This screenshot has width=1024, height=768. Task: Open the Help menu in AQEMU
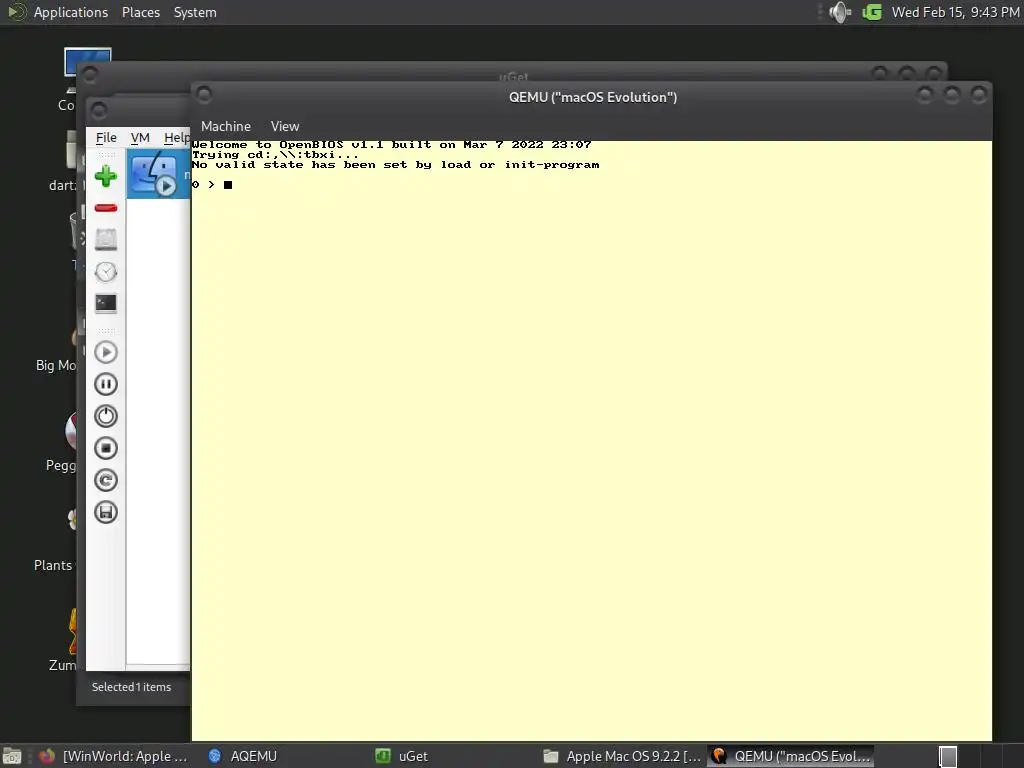[x=176, y=138]
